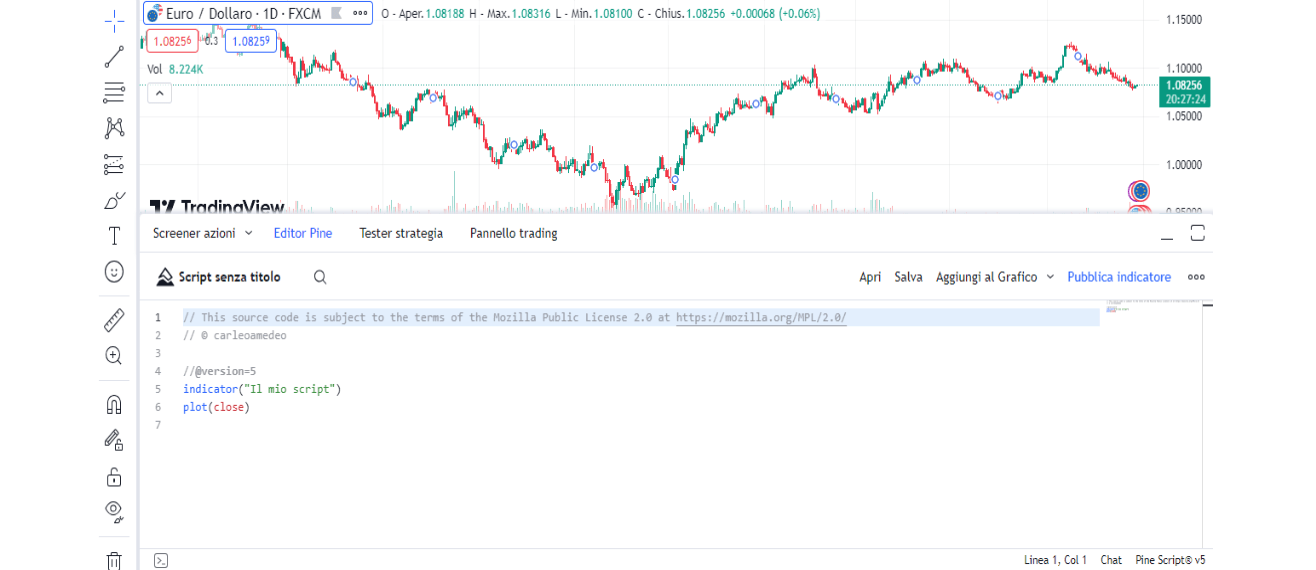Expand the Screener azioni dropdown
1316x570 pixels.
tap(249, 233)
